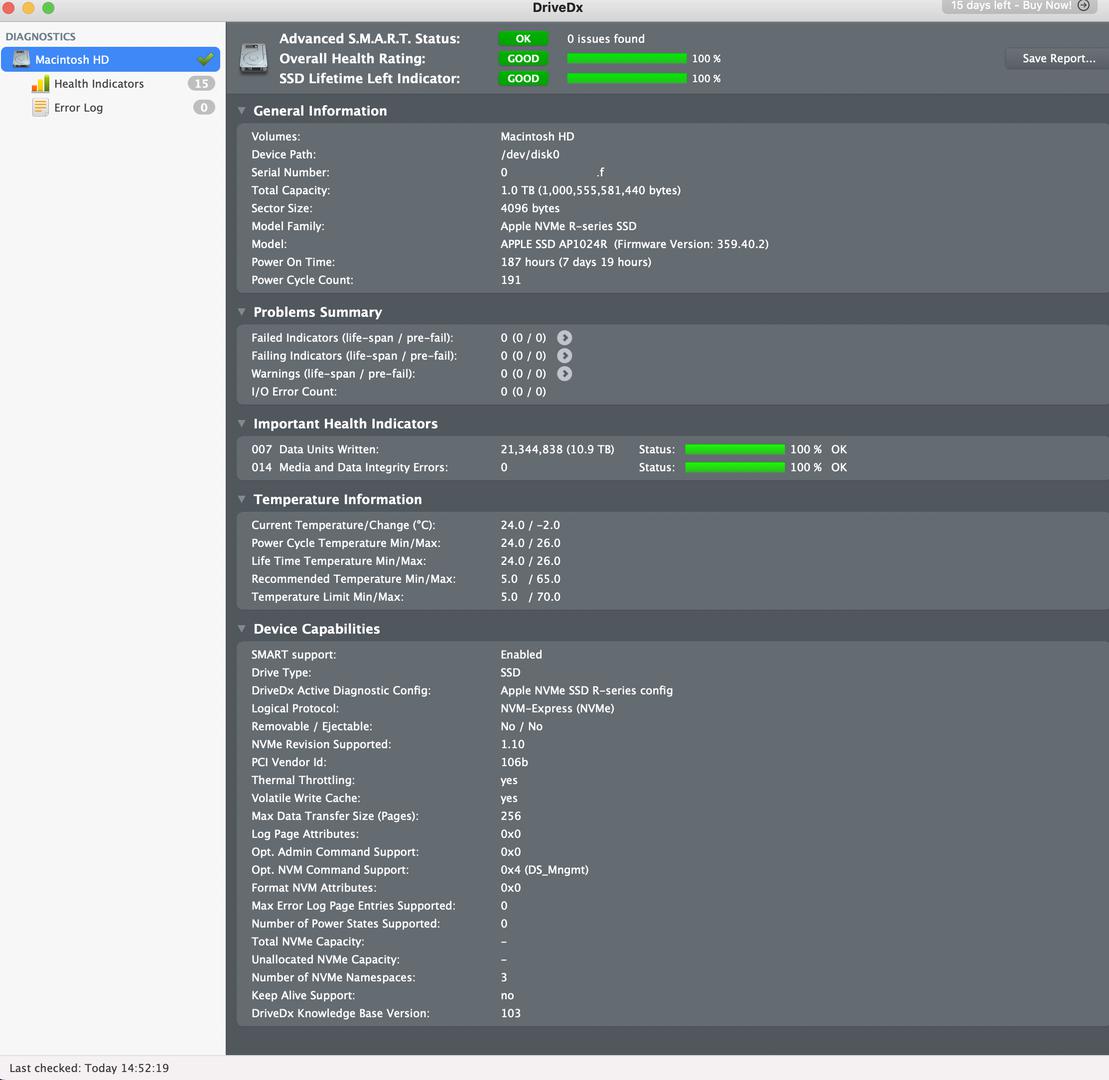Click '24.0 / -2.0' current temperature value
The image size is (1109, 1080).
[530, 525]
